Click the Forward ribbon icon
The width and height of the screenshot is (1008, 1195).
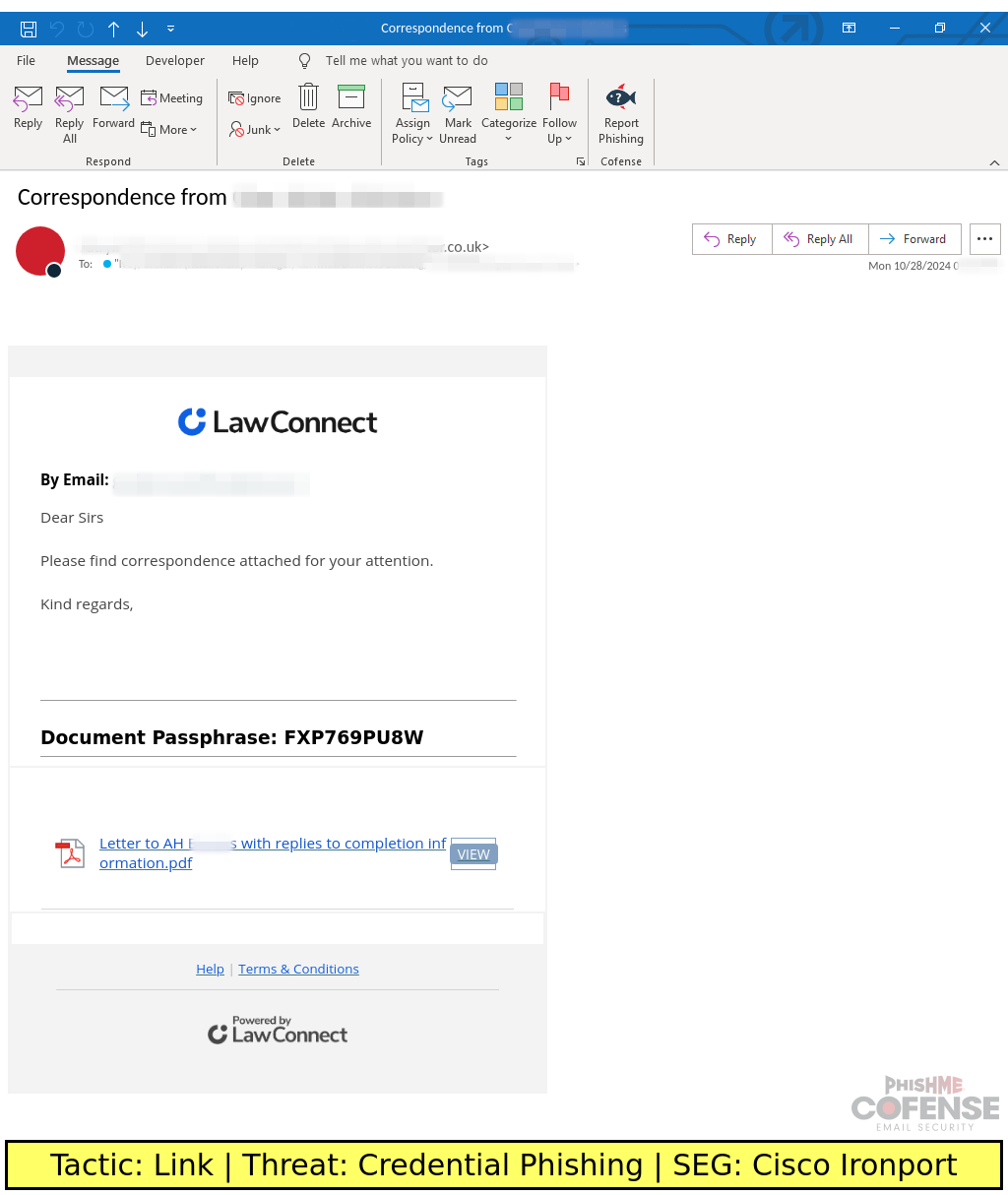113,106
